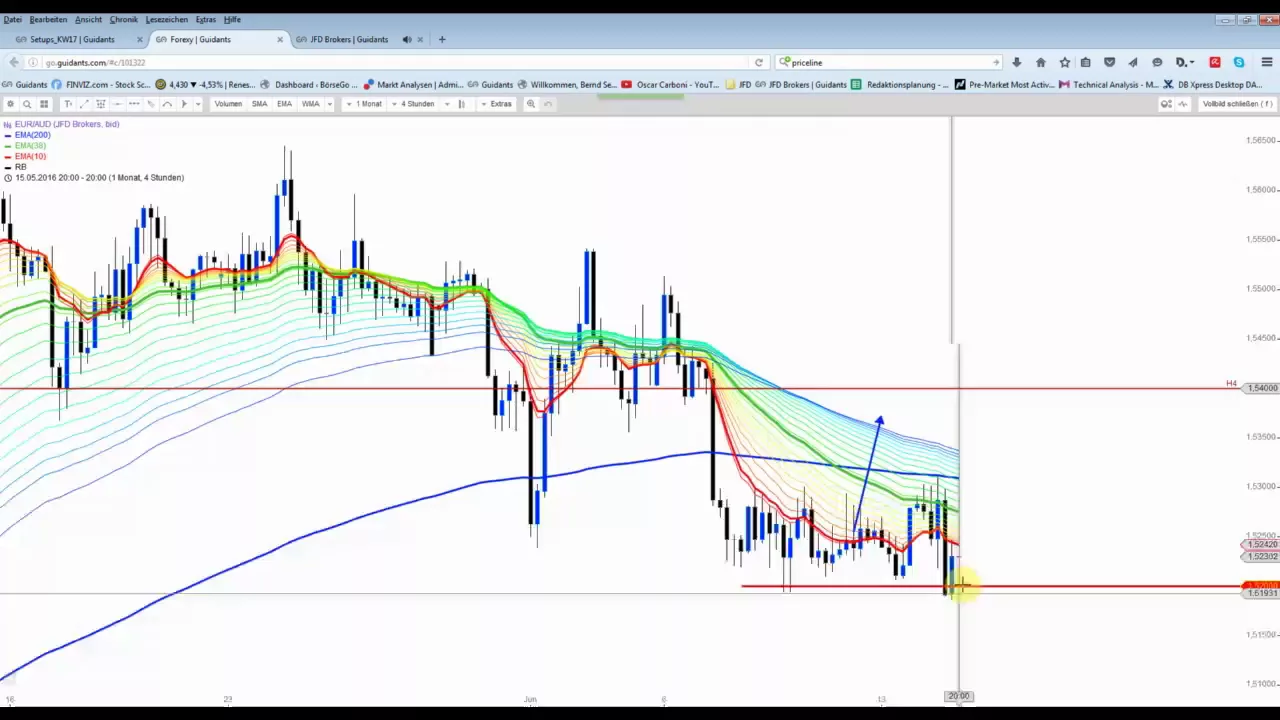1280x720 pixels.
Task: Click the priceline search field
Action: point(888,62)
